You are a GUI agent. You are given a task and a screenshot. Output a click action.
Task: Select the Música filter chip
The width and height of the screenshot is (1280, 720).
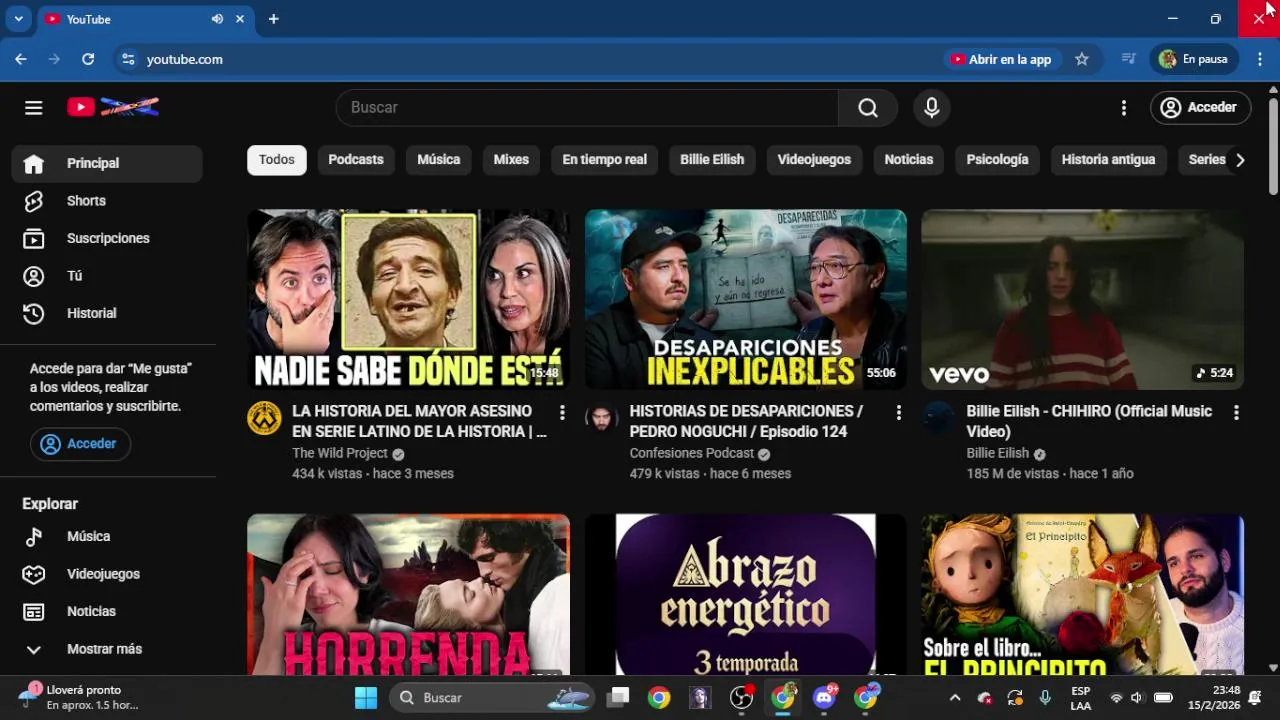click(438, 160)
